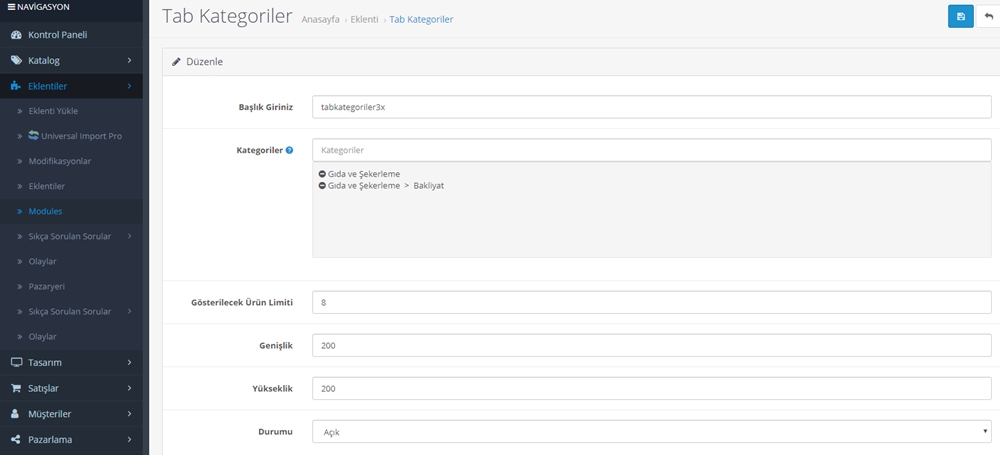Click the Eklenti breadcrumb link
The height and width of the screenshot is (455, 1000).
pos(364,20)
